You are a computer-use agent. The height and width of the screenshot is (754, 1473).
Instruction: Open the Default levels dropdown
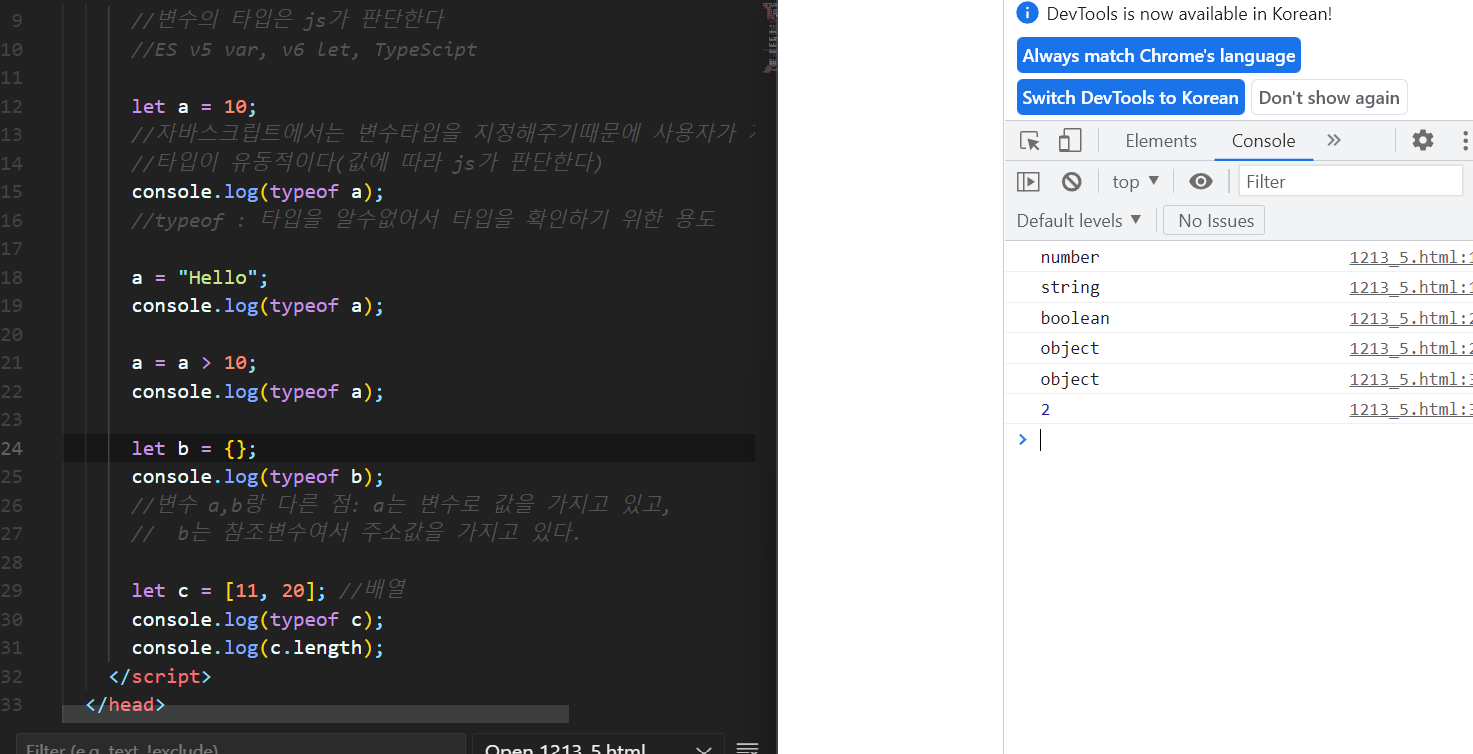point(1079,220)
